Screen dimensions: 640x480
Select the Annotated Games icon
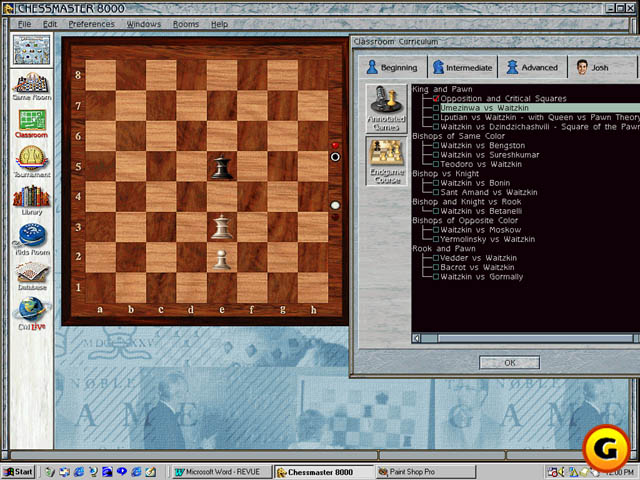386,103
